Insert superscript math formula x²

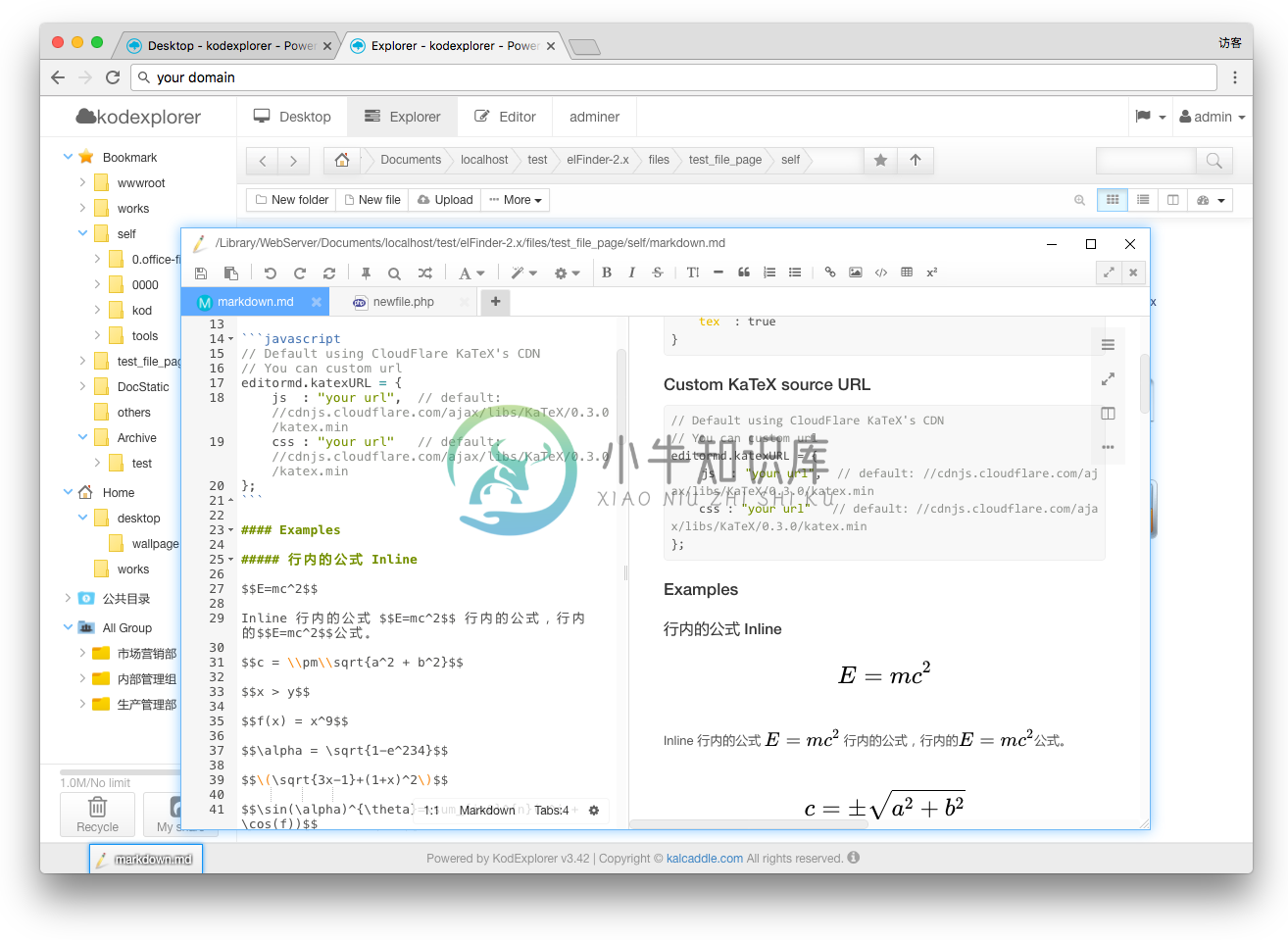click(932, 272)
